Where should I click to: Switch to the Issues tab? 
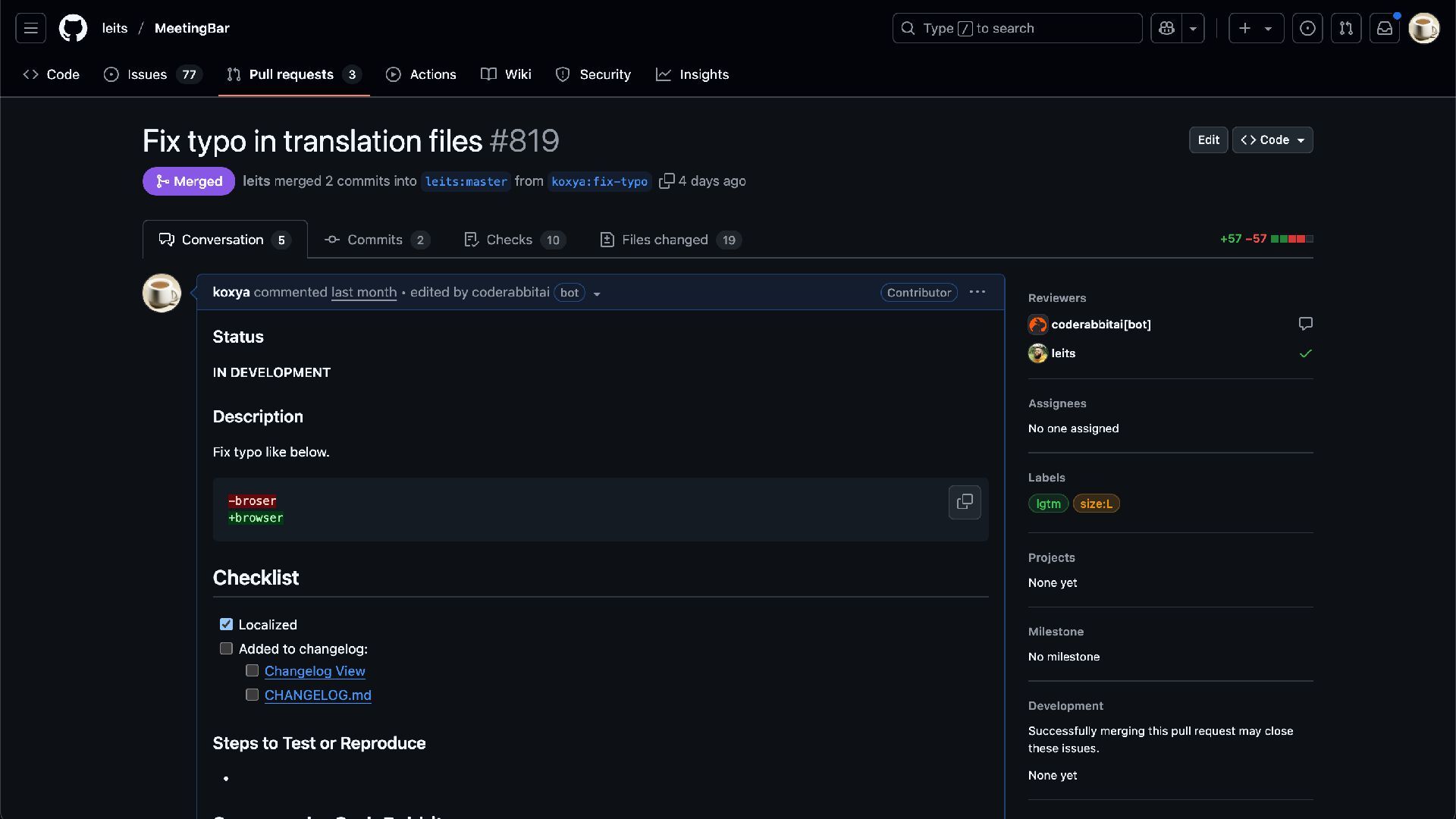[153, 74]
